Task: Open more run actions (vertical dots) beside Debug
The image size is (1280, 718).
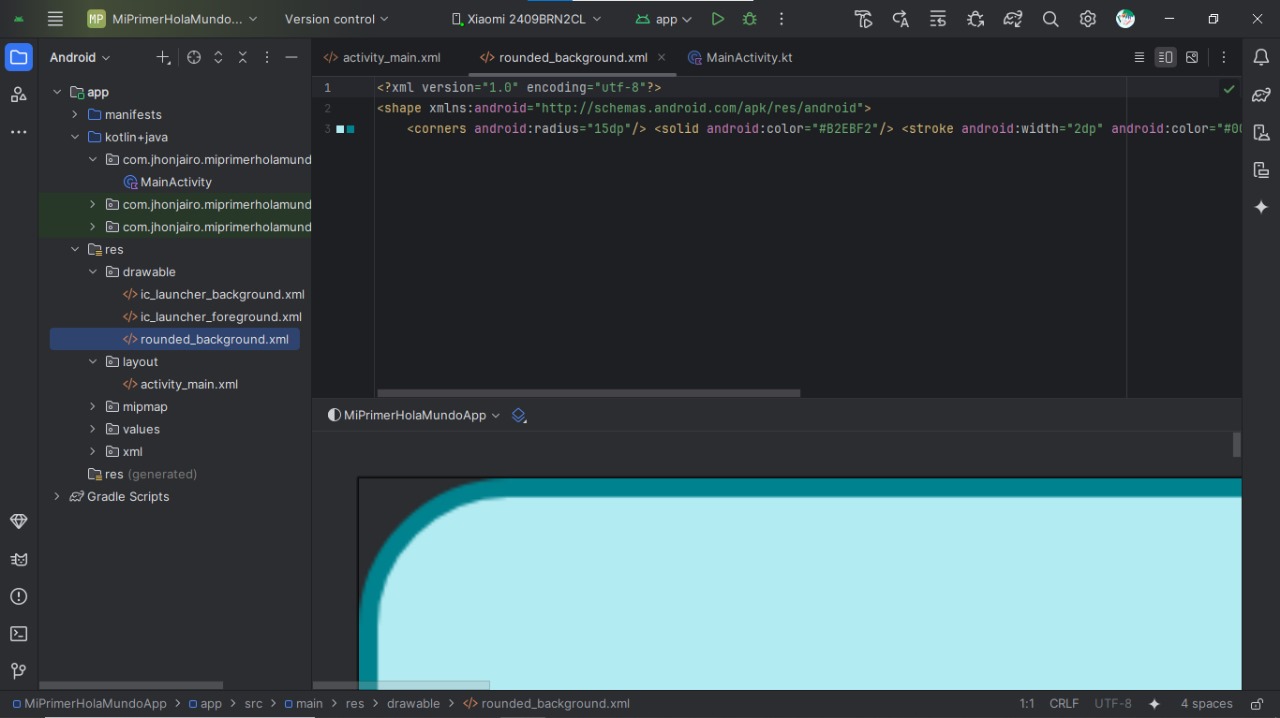Action: (x=781, y=19)
